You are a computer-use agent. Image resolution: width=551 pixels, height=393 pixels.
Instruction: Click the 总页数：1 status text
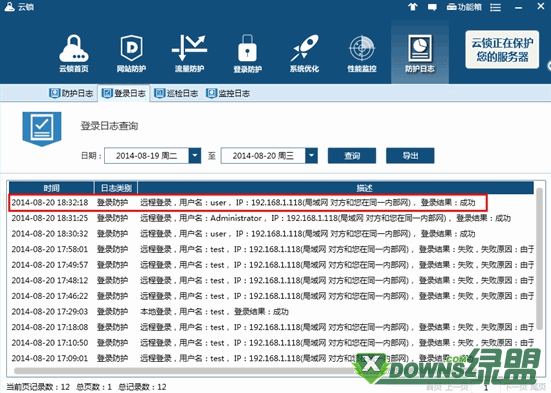[x=93, y=387]
